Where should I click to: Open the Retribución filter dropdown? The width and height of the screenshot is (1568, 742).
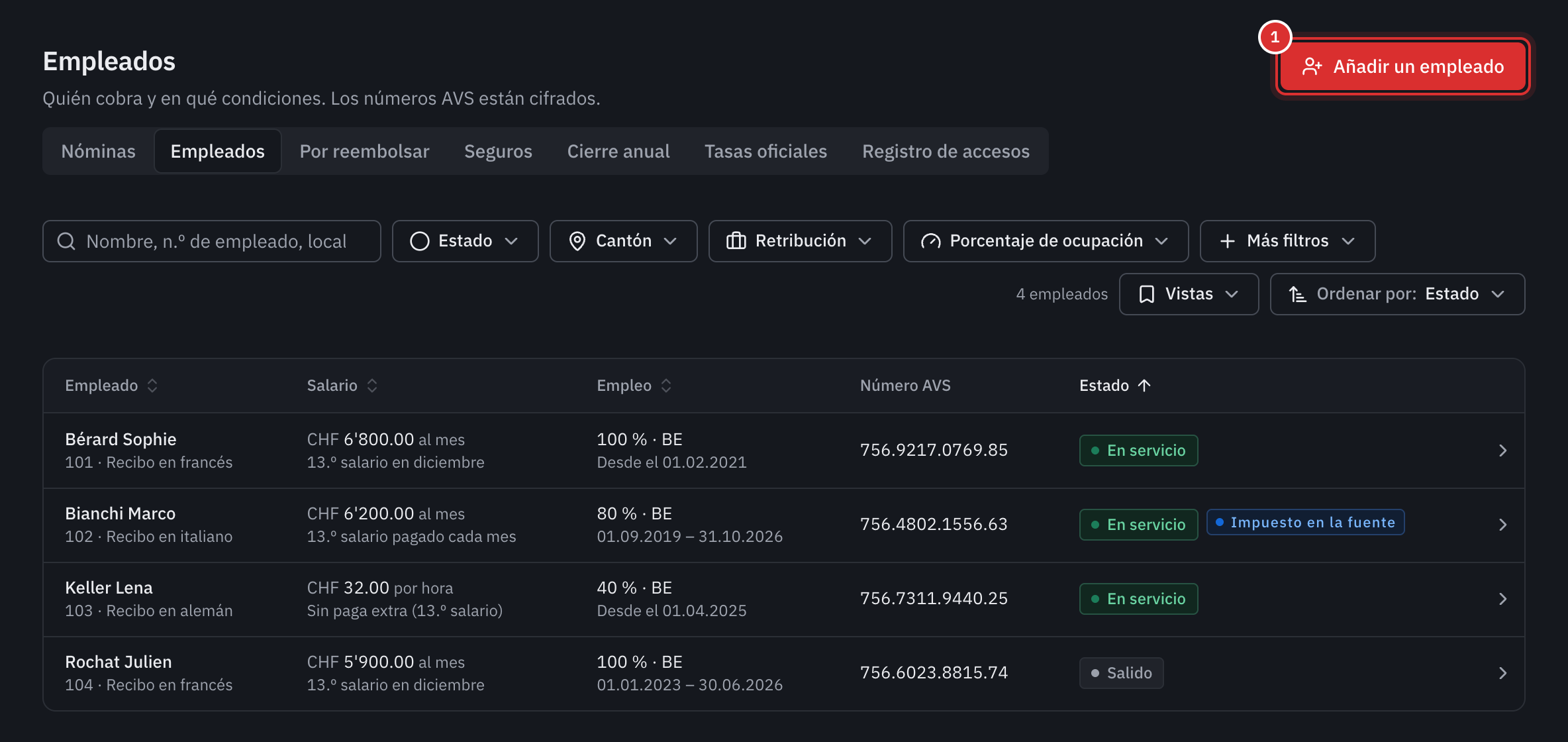(800, 241)
